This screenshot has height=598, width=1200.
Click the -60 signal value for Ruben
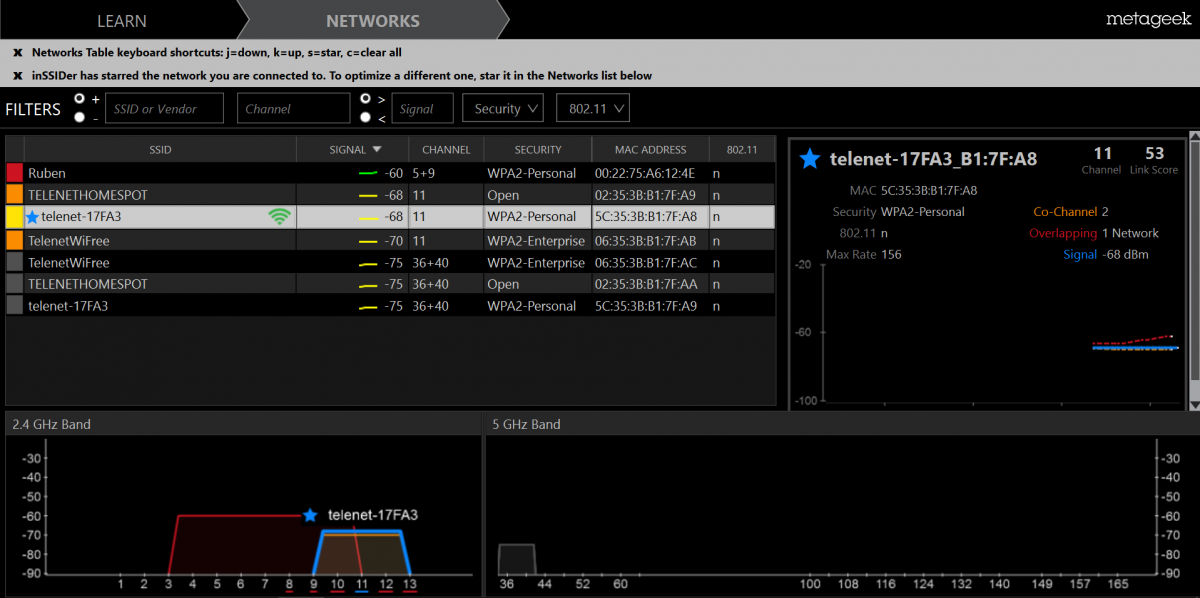[393, 173]
